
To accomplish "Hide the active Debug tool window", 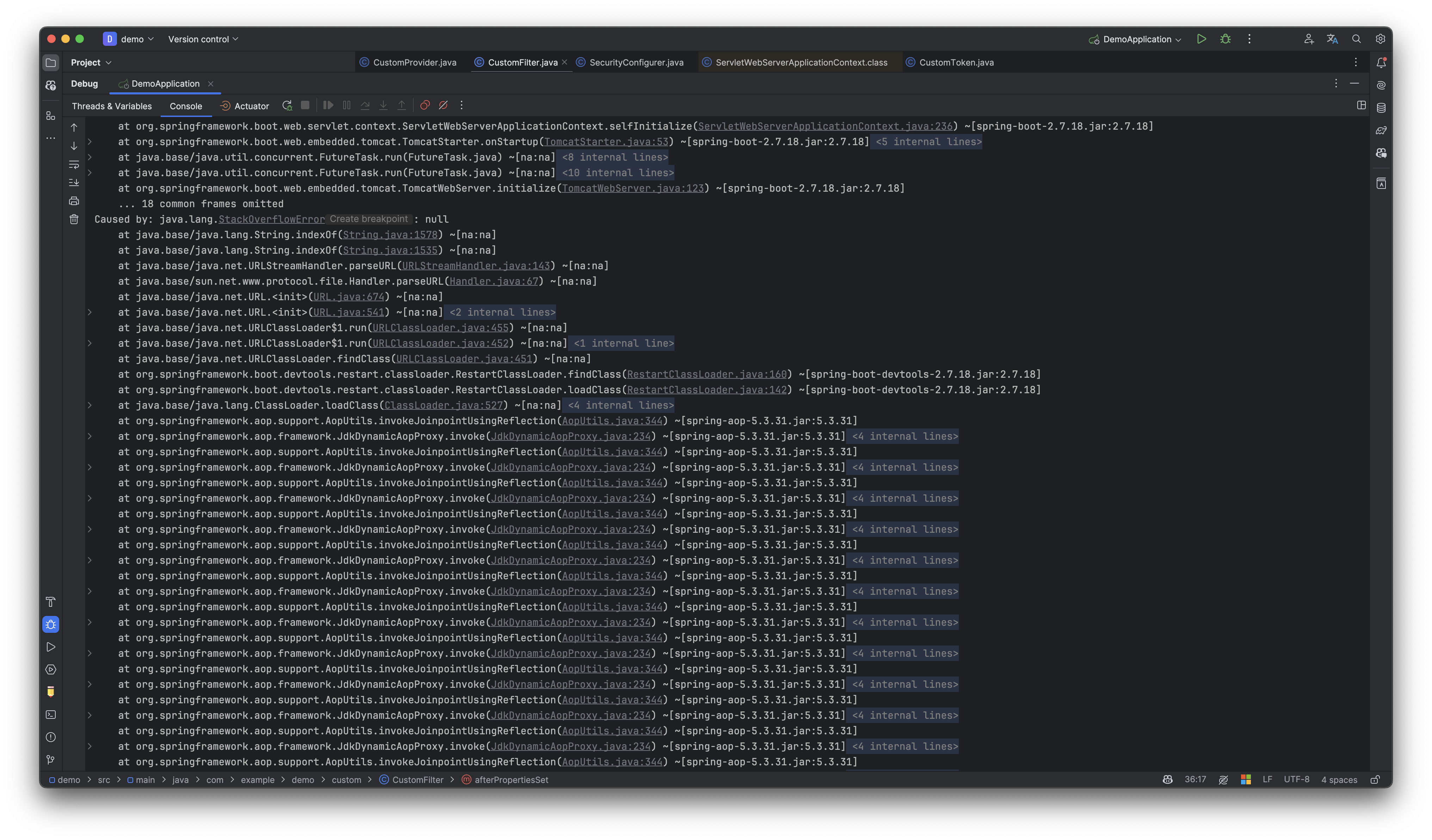I will 1355,83.
